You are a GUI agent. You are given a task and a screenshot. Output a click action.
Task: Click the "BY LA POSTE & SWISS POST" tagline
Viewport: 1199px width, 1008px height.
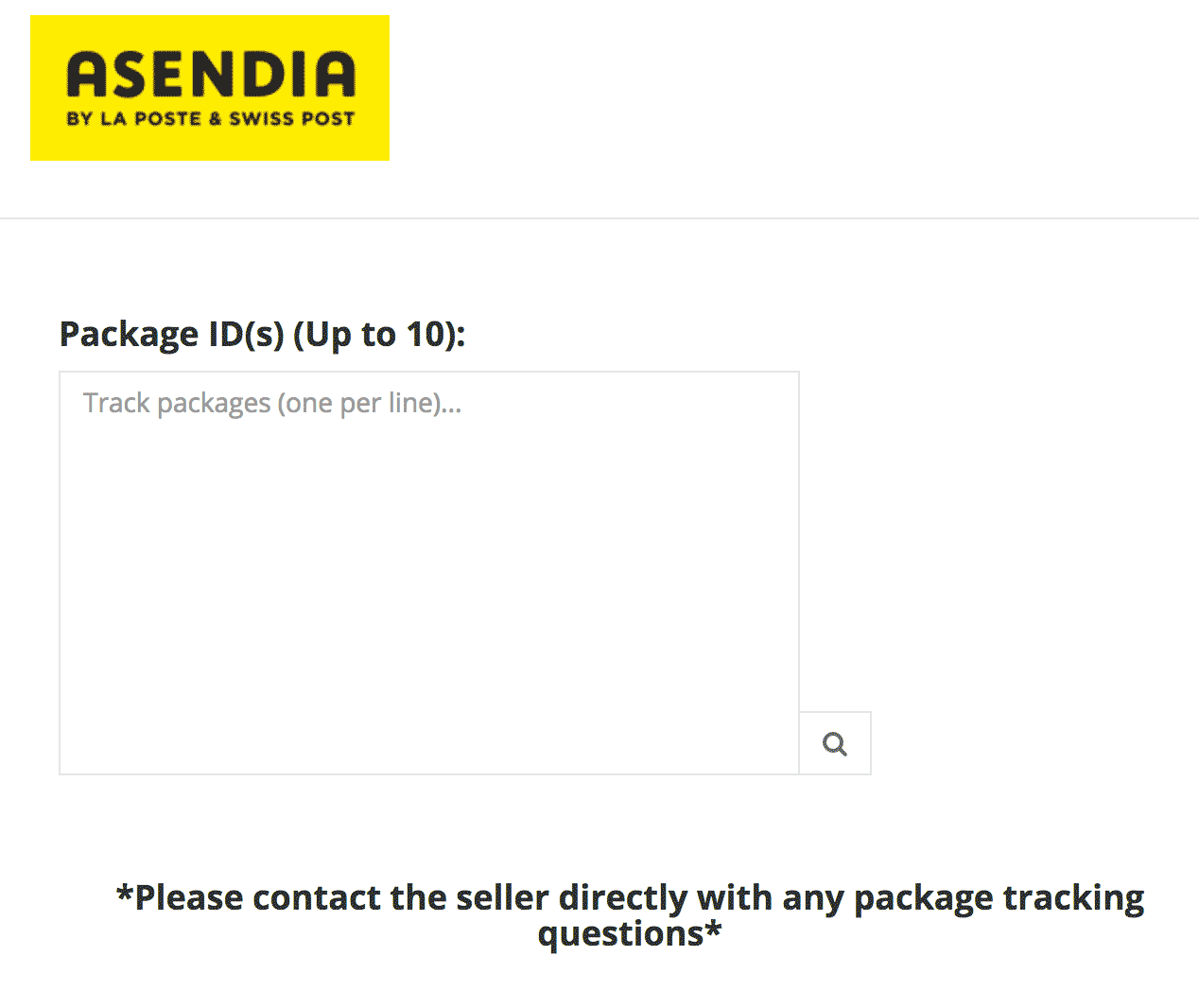click(210, 119)
